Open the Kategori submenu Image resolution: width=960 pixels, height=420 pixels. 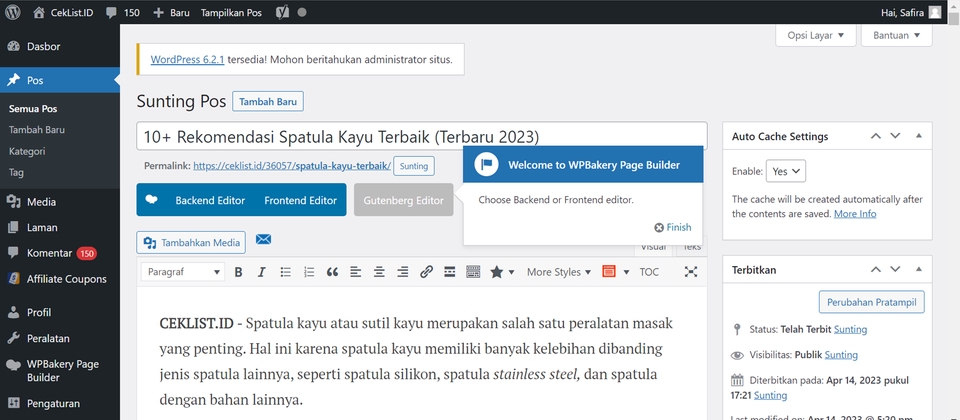(x=27, y=151)
